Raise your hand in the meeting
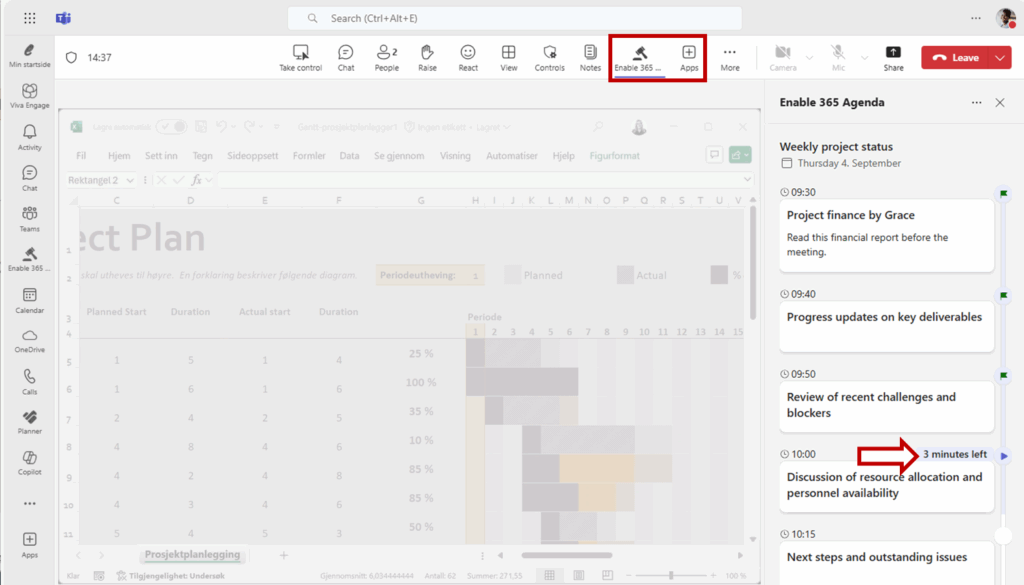 click(427, 57)
